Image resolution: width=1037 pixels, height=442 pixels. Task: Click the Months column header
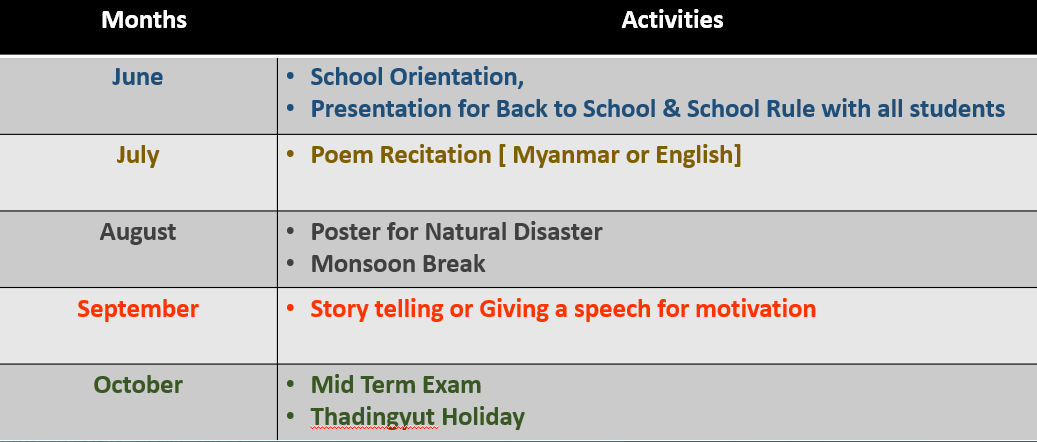point(144,20)
